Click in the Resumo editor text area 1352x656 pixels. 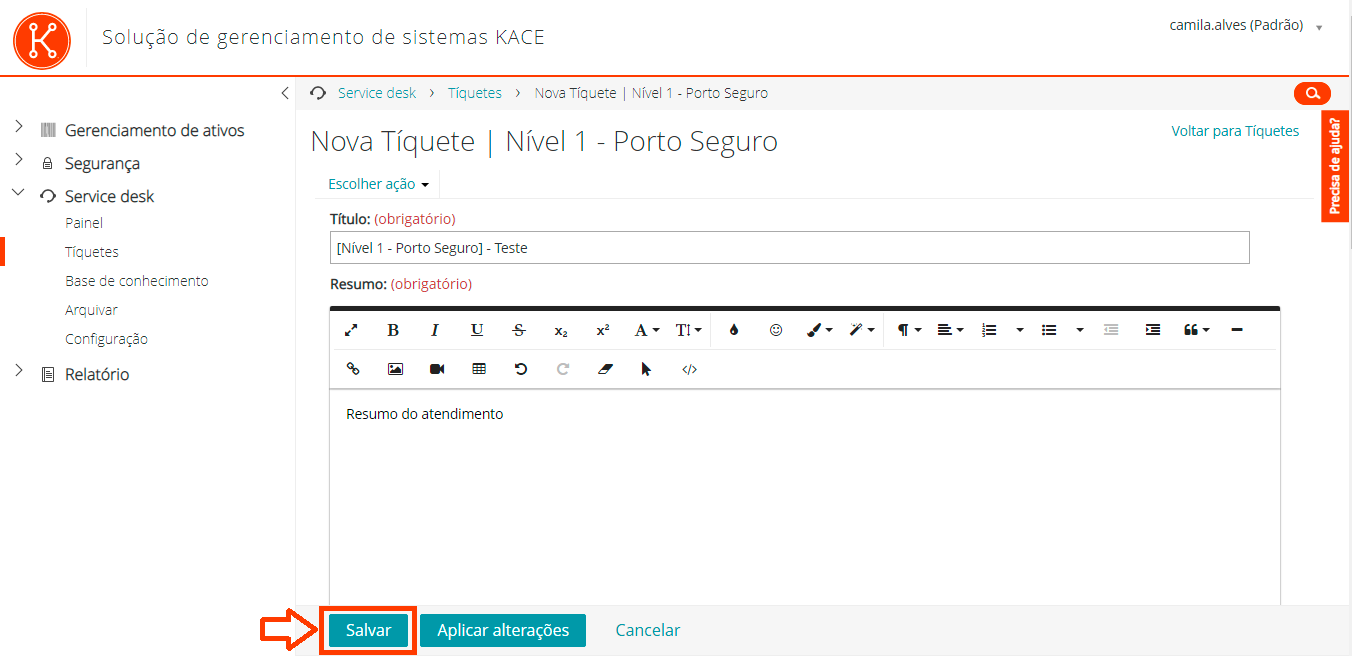click(804, 497)
